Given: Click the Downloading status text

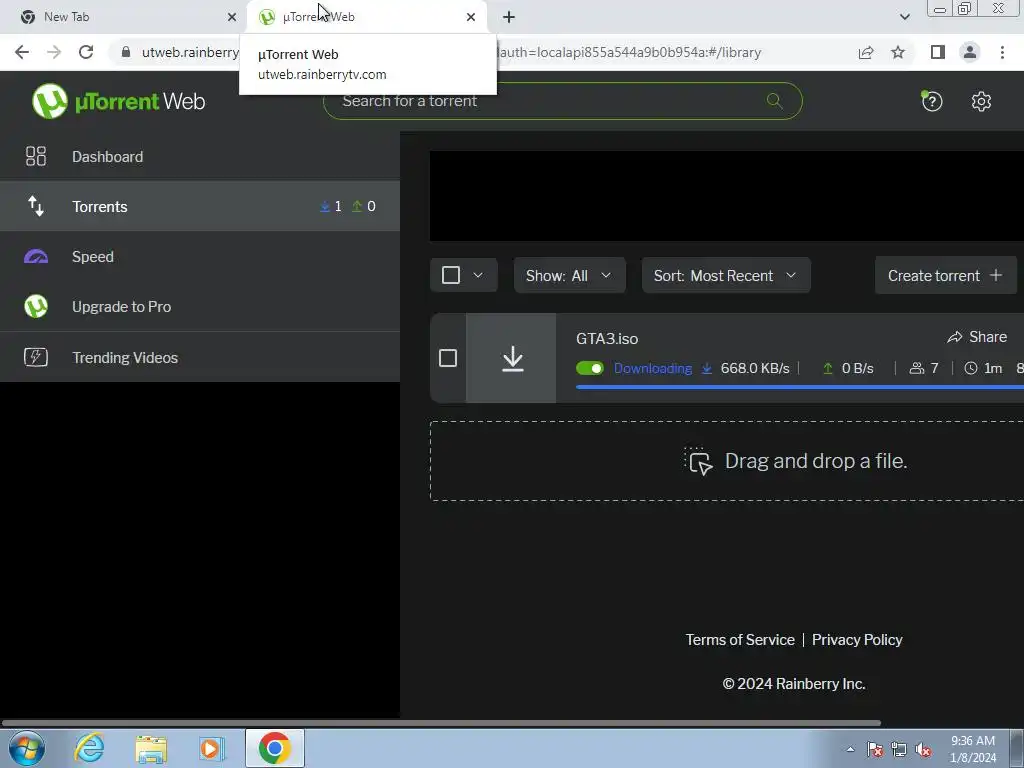Looking at the screenshot, I should [652, 368].
